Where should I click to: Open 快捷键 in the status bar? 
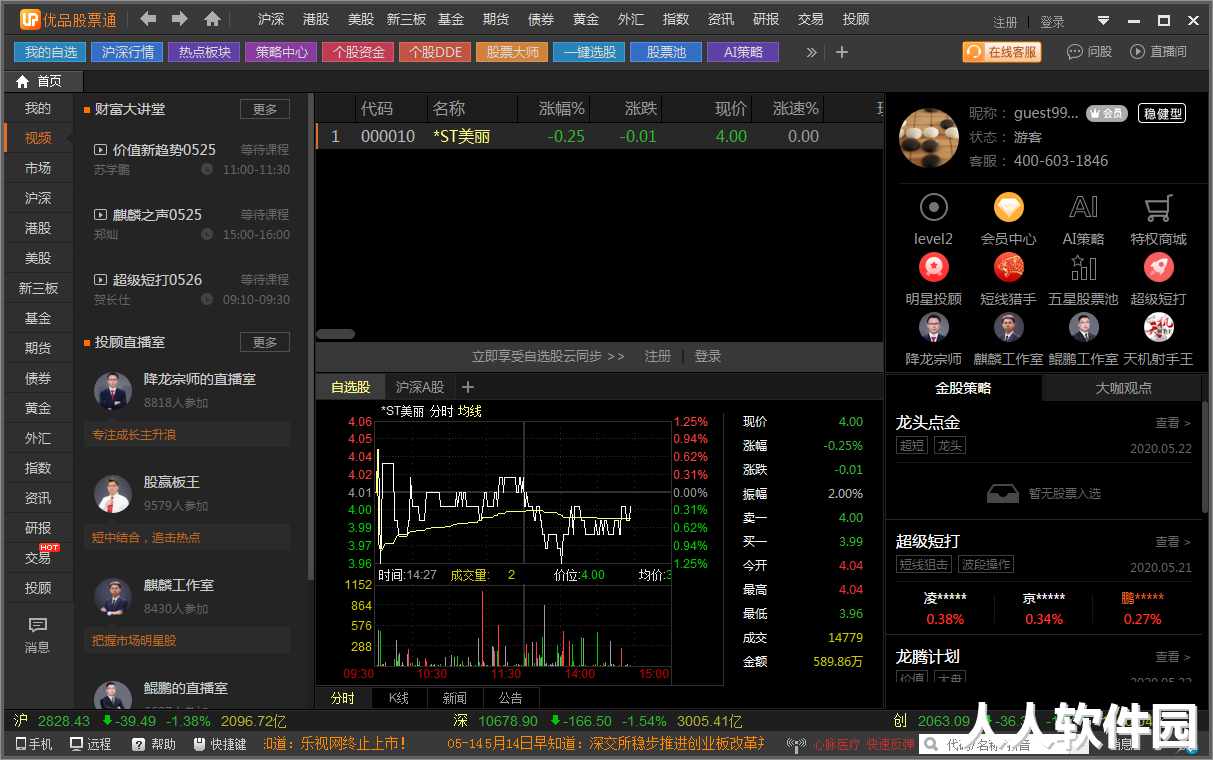point(220,744)
